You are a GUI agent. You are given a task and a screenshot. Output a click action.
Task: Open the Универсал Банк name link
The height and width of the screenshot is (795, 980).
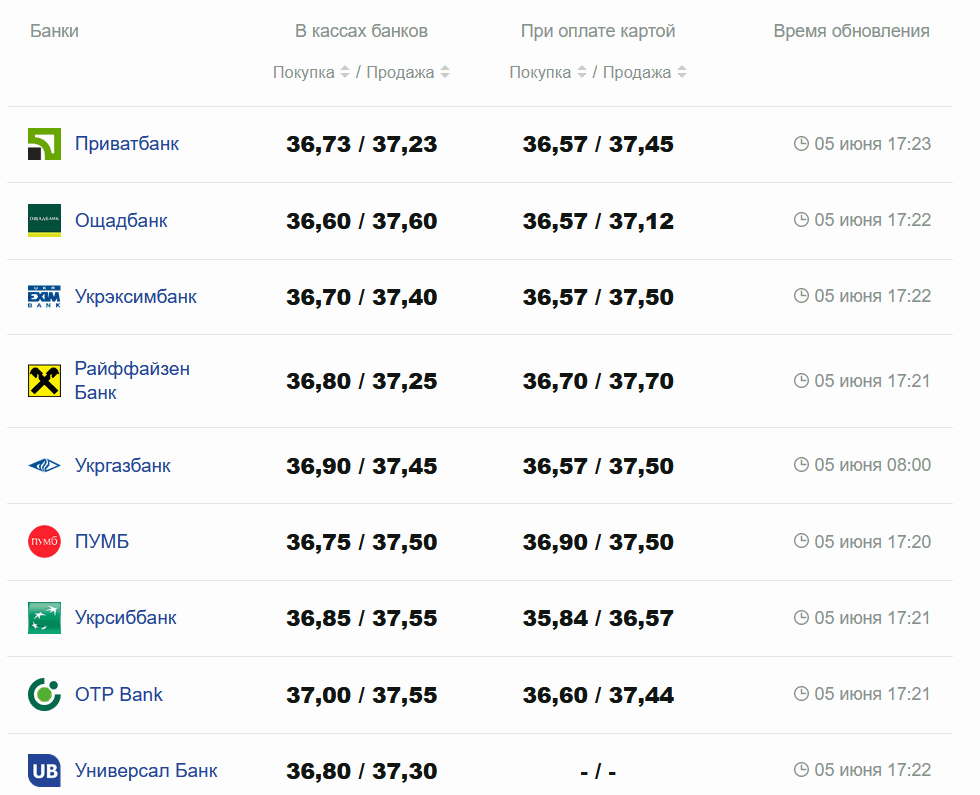point(146,771)
